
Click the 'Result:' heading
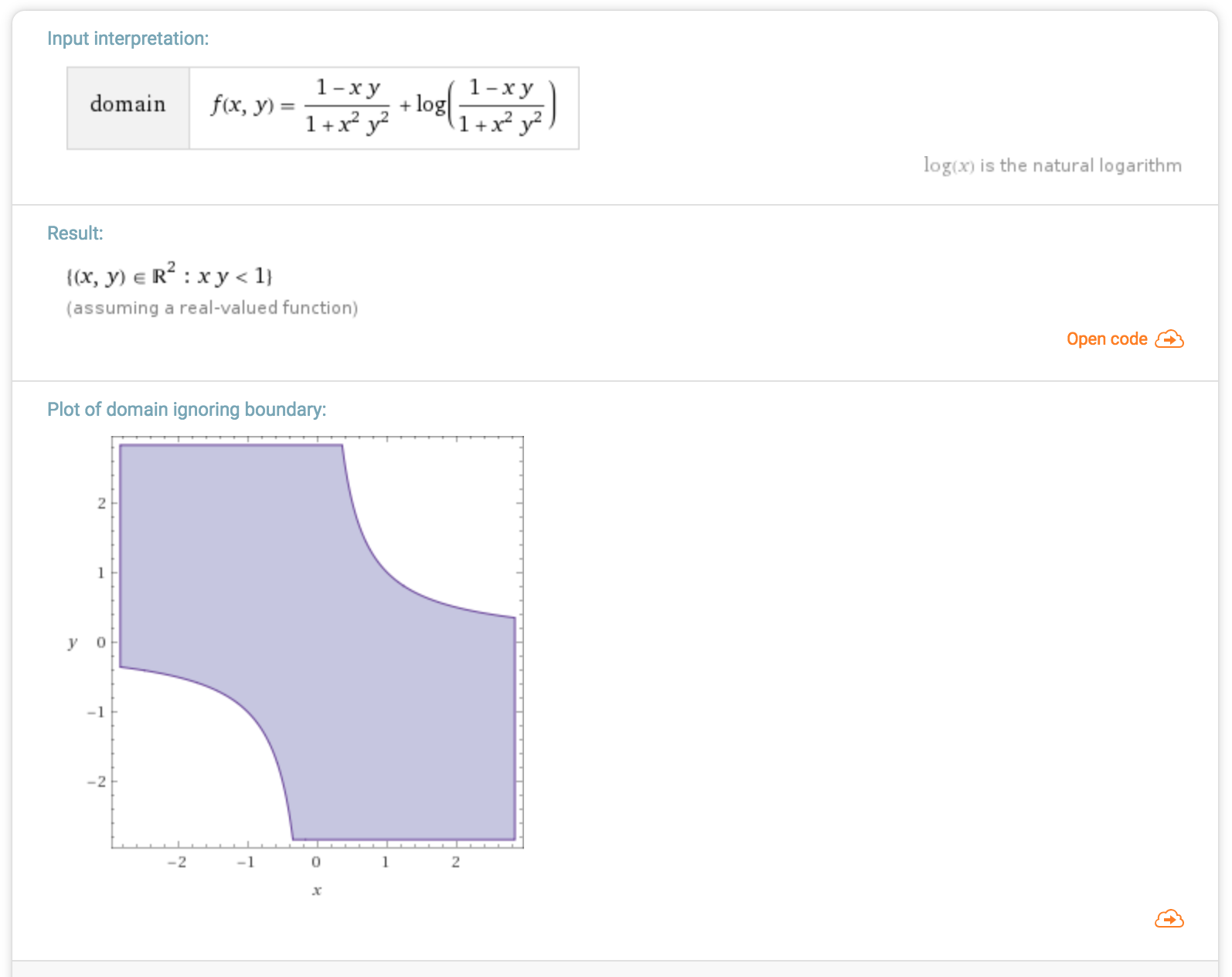[x=75, y=233]
